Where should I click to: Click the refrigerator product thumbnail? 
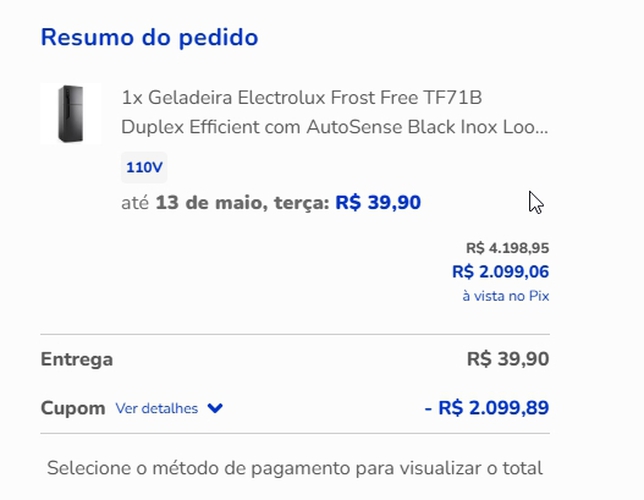[70, 114]
